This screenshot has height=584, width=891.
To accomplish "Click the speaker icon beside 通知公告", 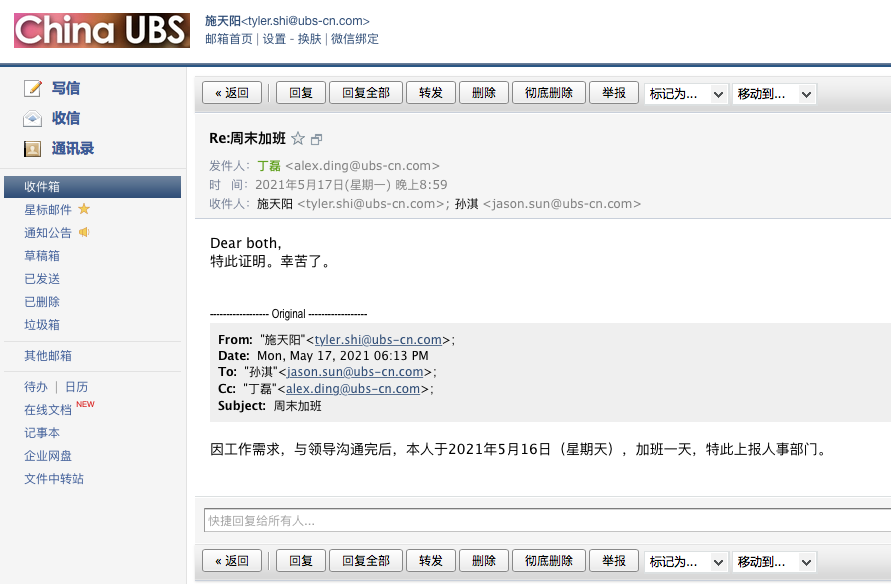I will (84, 232).
